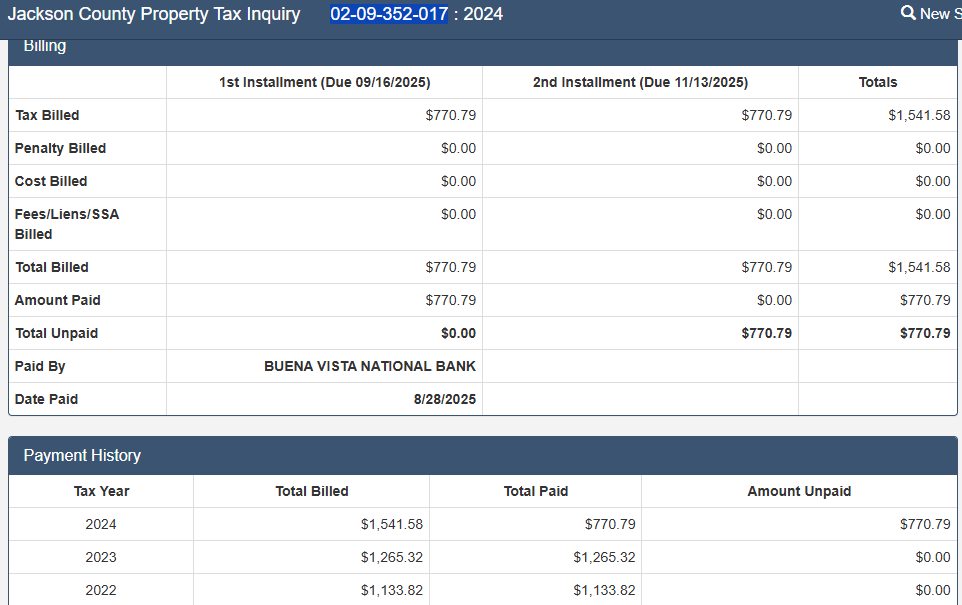Click the highlighted parcel number 02-09-352-017
The width and height of the screenshot is (962, 605).
click(388, 14)
